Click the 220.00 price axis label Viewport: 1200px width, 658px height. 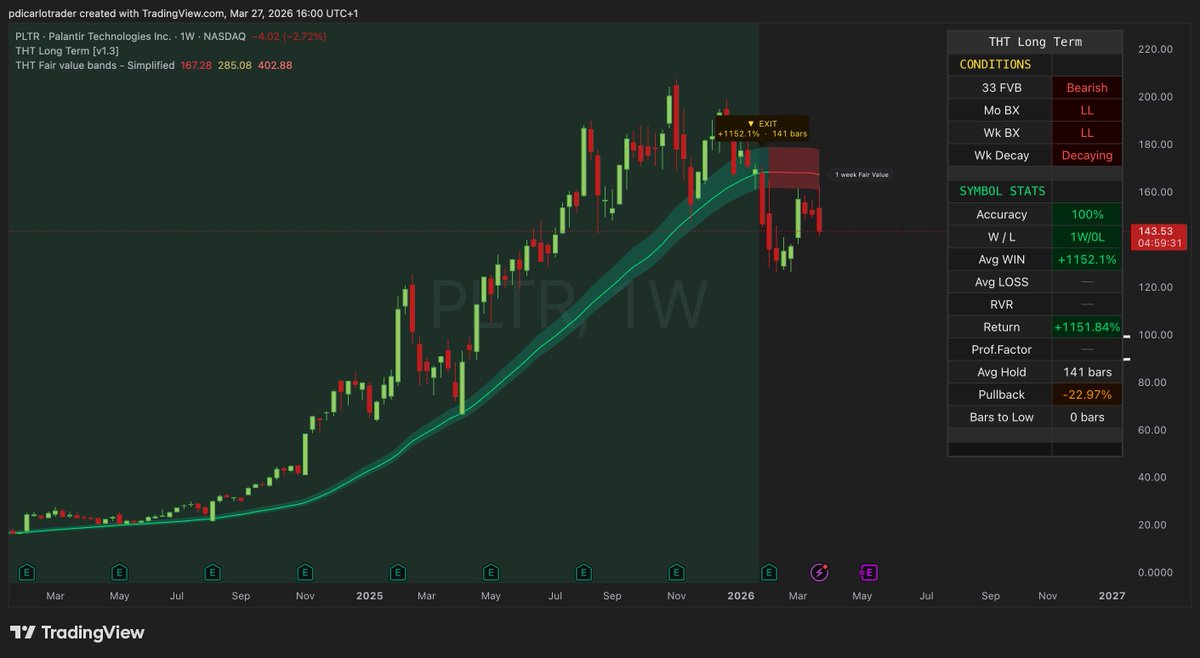tap(1154, 48)
